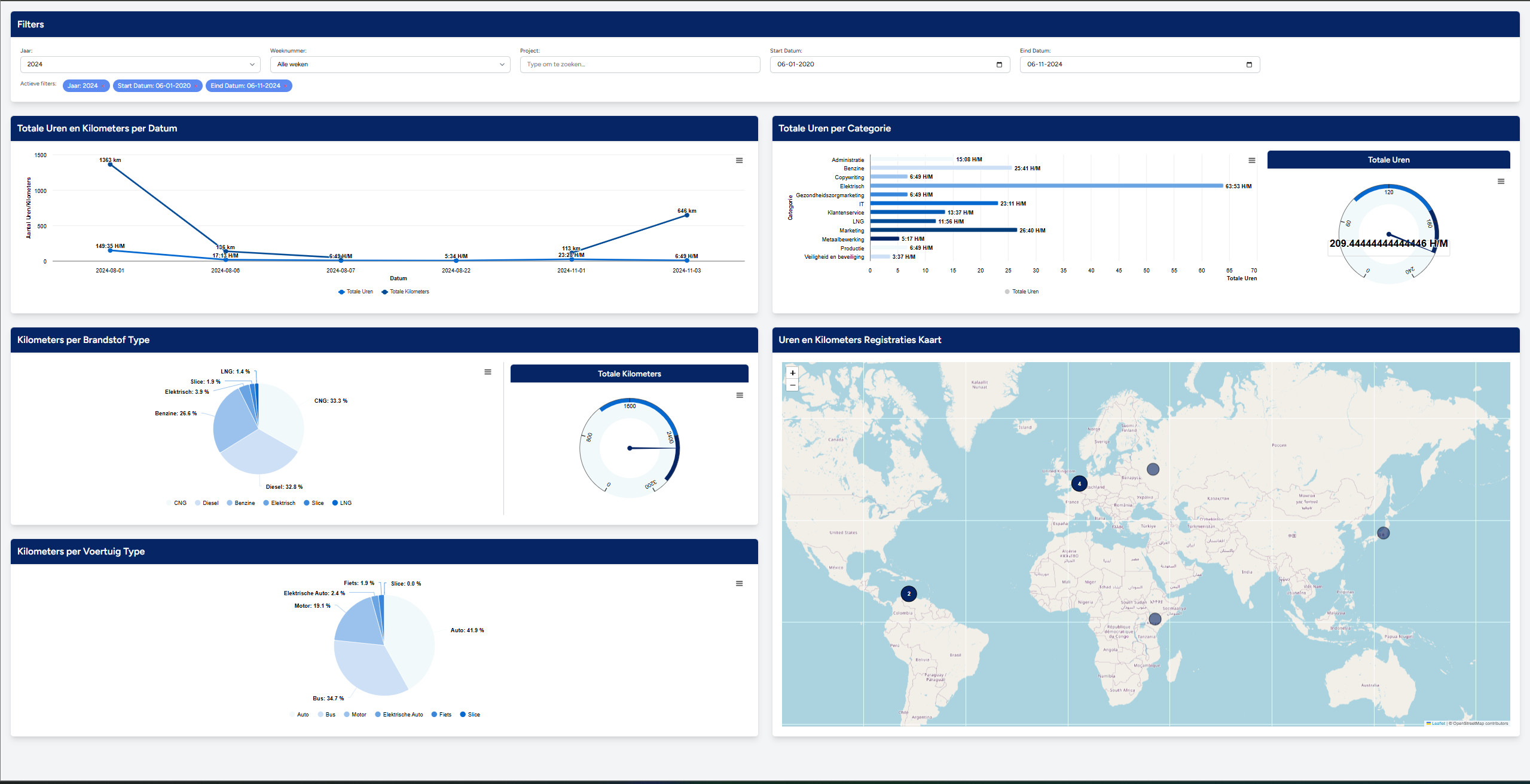Click the Benzine 25:41 H/M bar
Screen dimensions: 1530x784
(941, 168)
